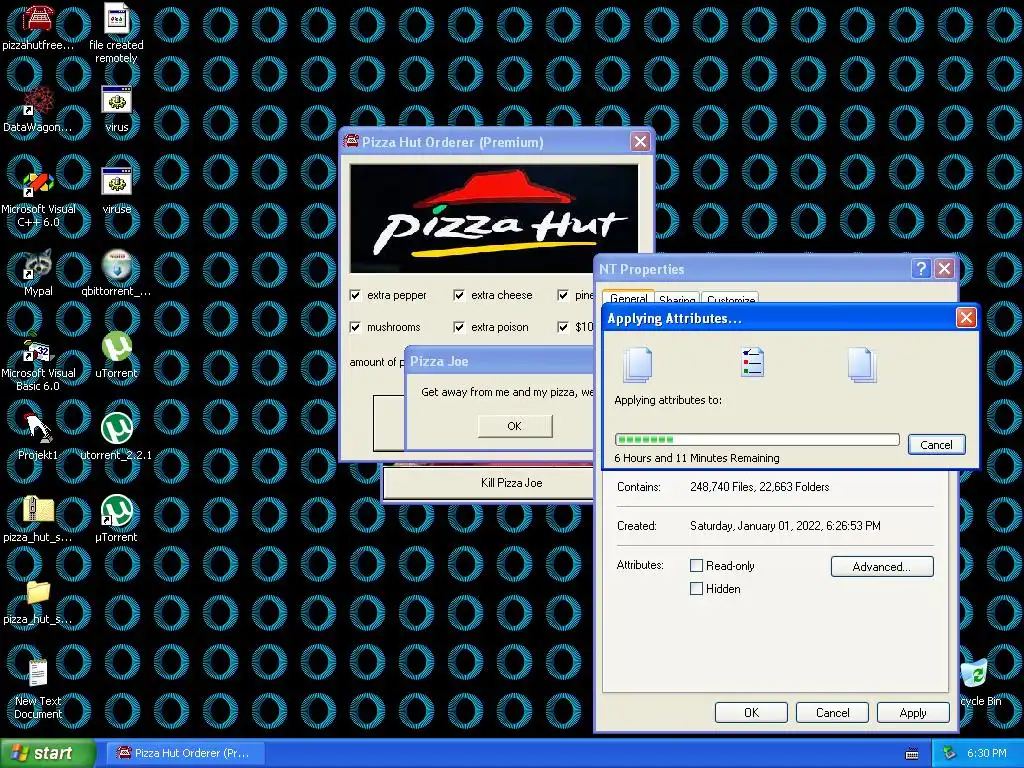Open the Windows Start menu
Screen dimensions: 1024x768
48,753
